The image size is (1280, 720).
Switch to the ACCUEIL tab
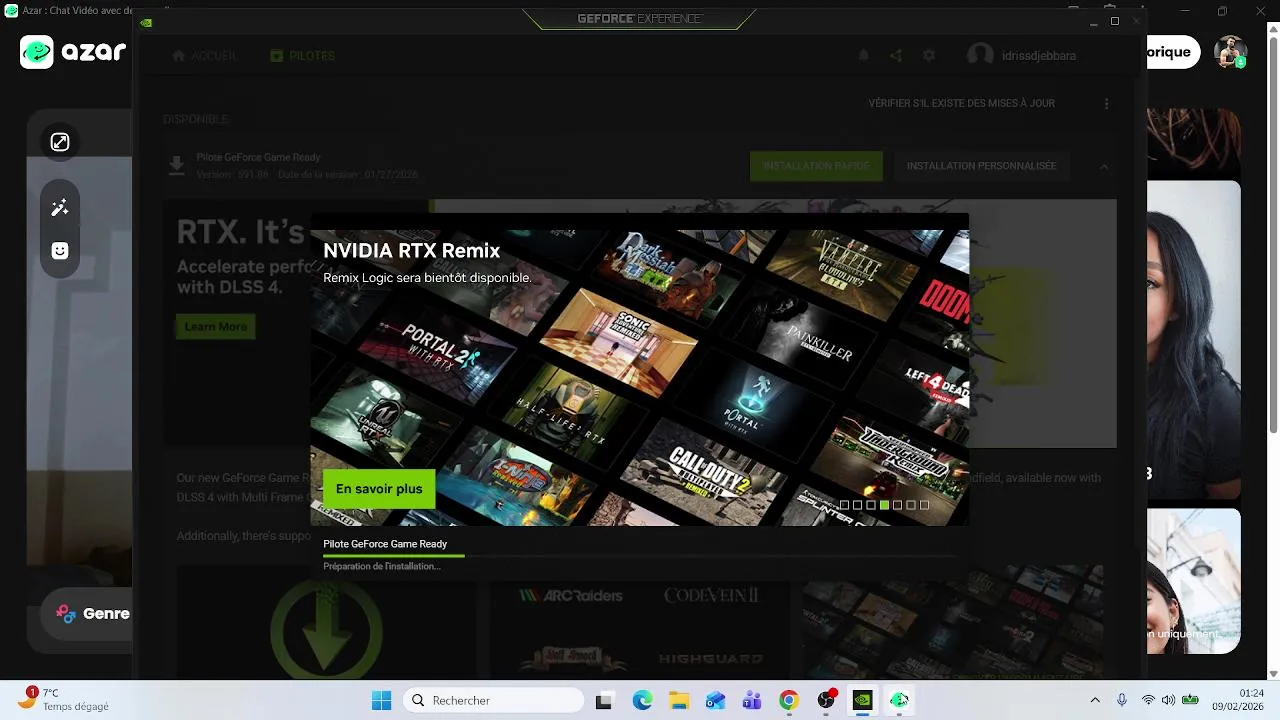204,56
